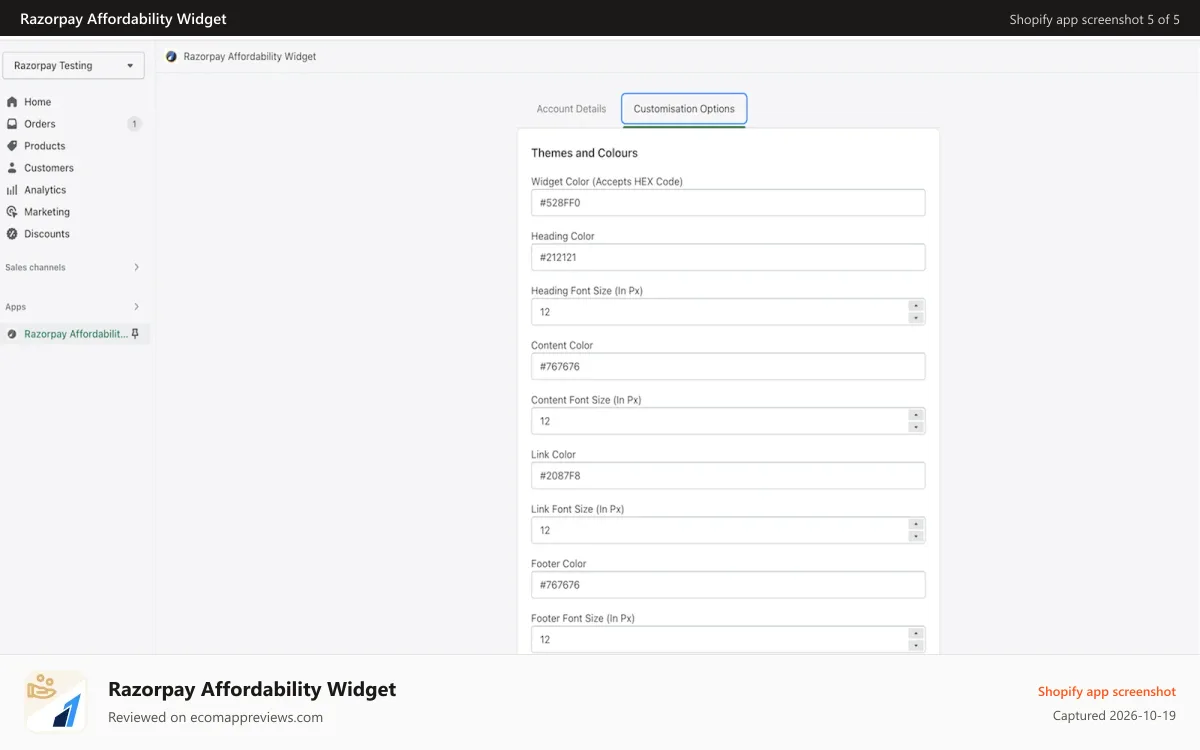Increase the Link Font Size value
1200x750 pixels.
[x=916, y=524]
